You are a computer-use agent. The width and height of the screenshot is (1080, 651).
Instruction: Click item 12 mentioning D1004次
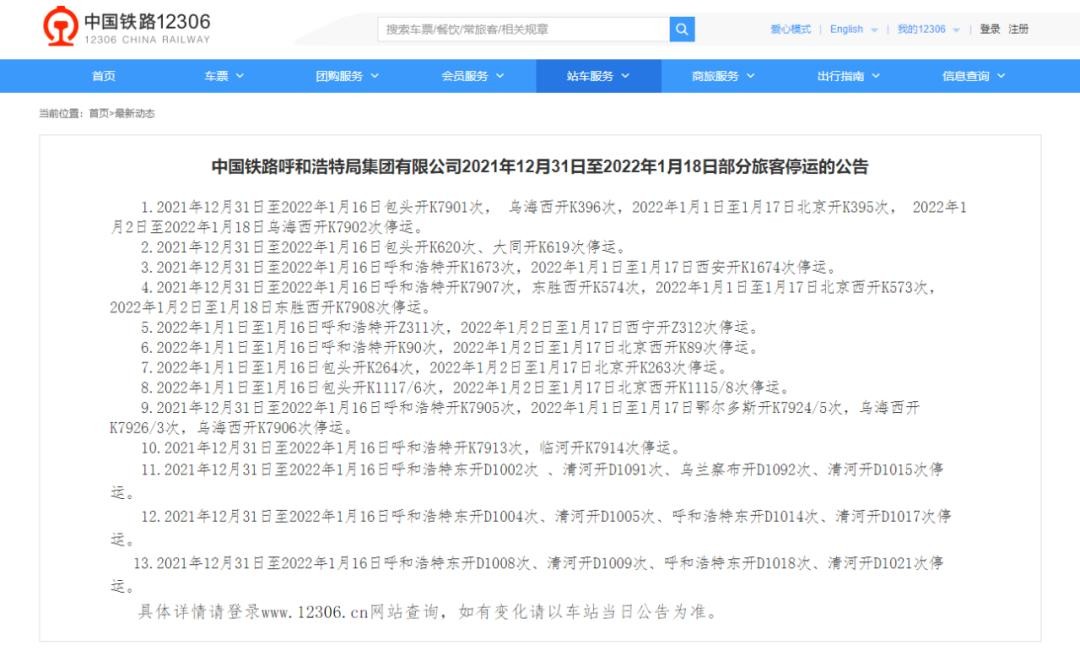click(531, 527)
